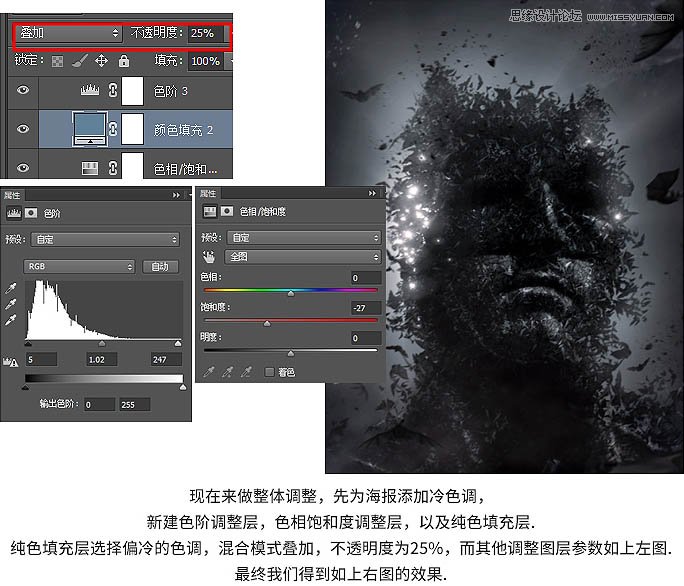684x586 pixels.
Task: Click the fill field showing 100%
Action: pyautogui.click(x=205, y=61)
